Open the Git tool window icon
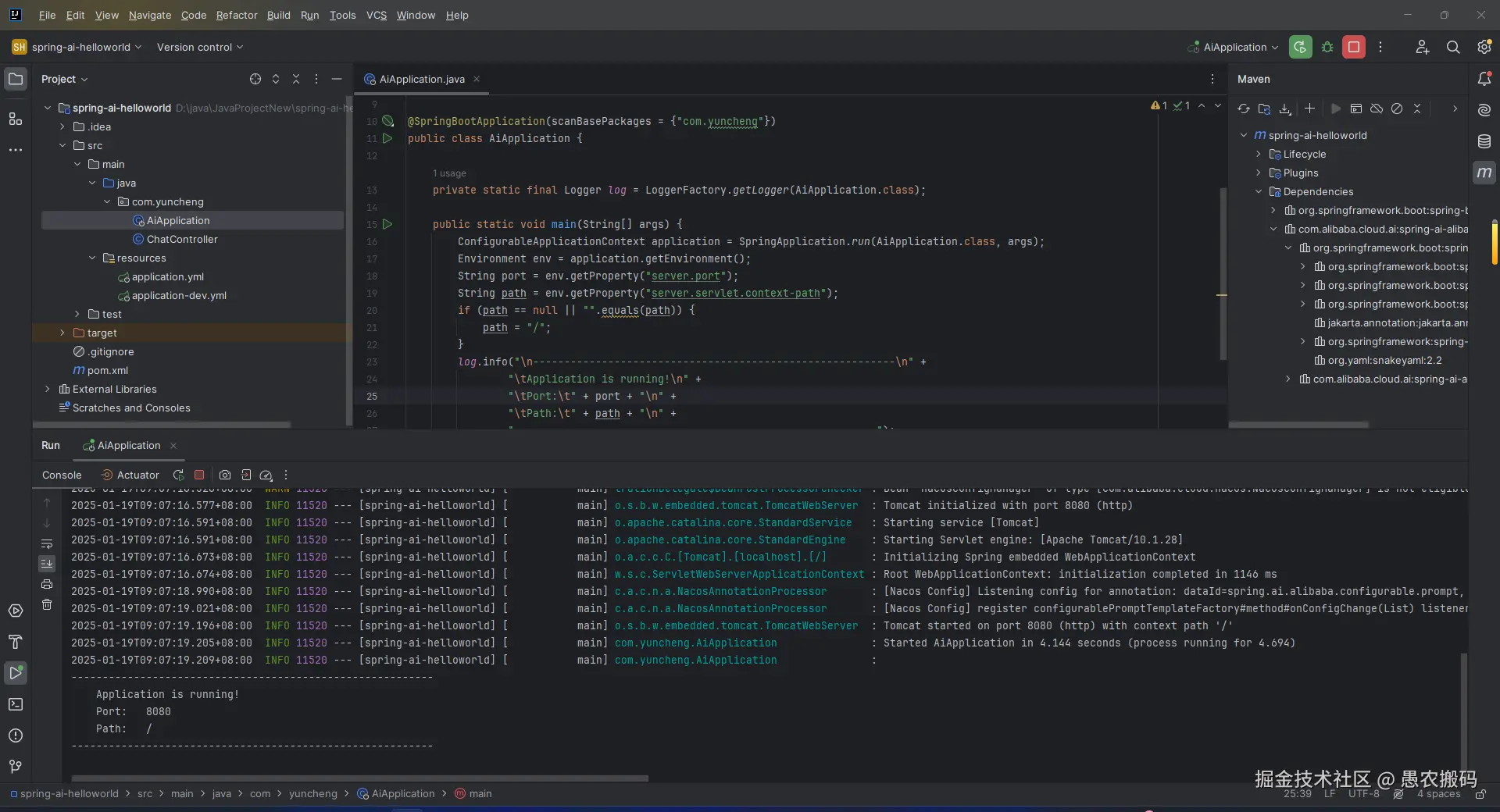 tap(16, 767)
